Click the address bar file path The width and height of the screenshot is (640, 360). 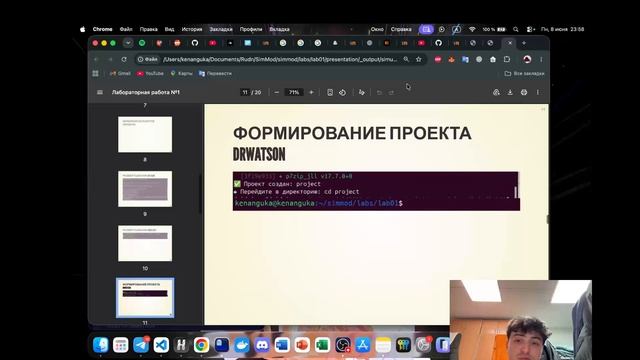pos(280,59)
